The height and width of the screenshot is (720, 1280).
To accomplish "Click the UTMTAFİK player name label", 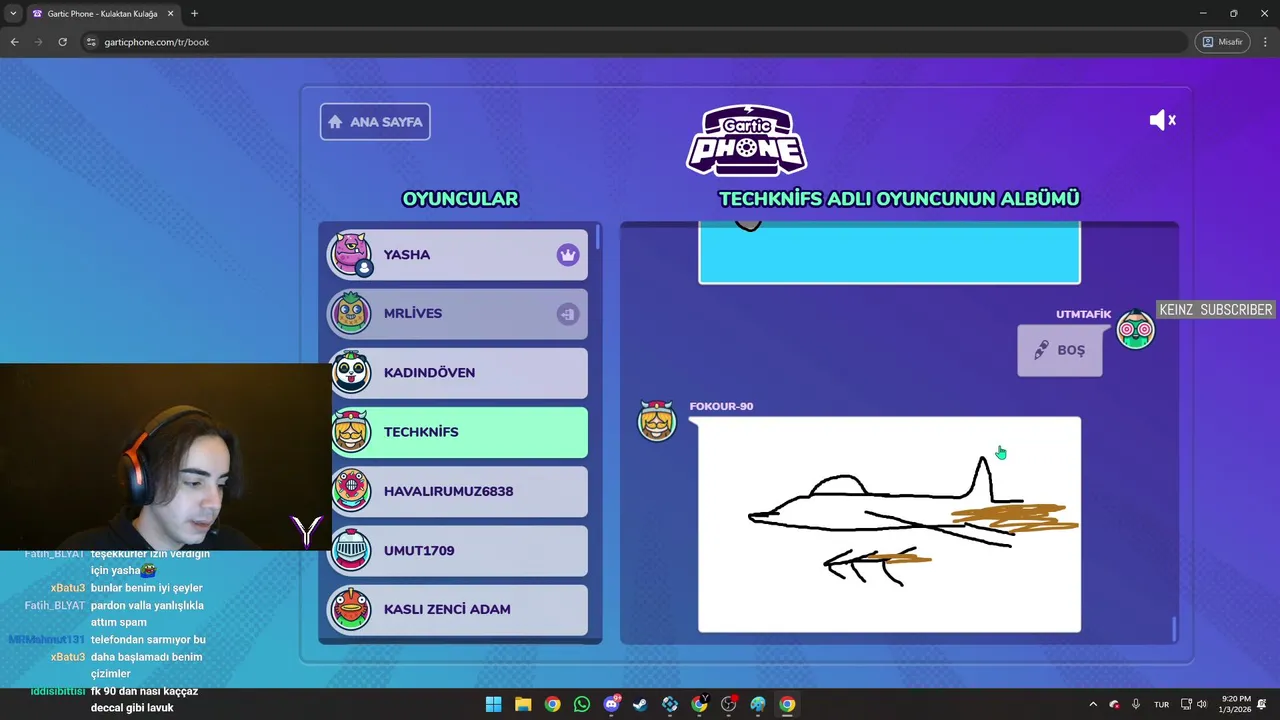I will pos(1084,314).
